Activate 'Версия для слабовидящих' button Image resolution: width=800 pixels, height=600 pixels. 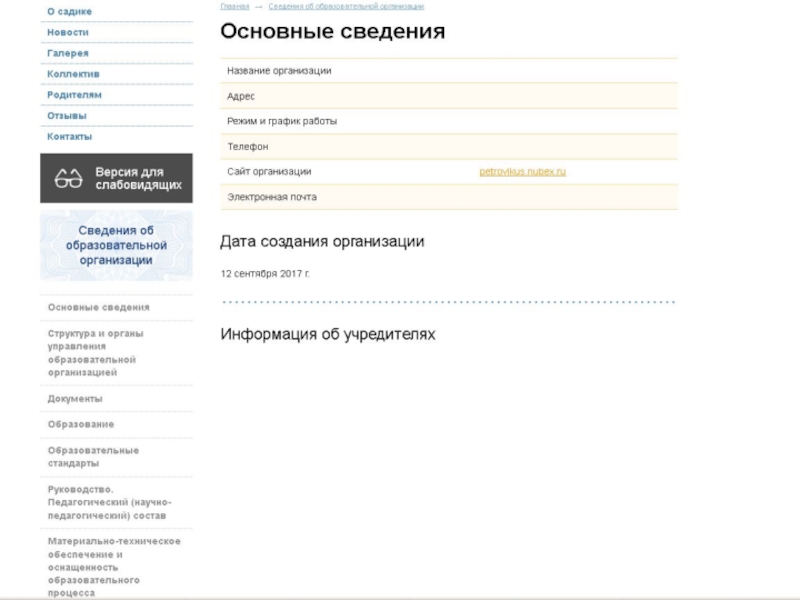pos(116,178)
